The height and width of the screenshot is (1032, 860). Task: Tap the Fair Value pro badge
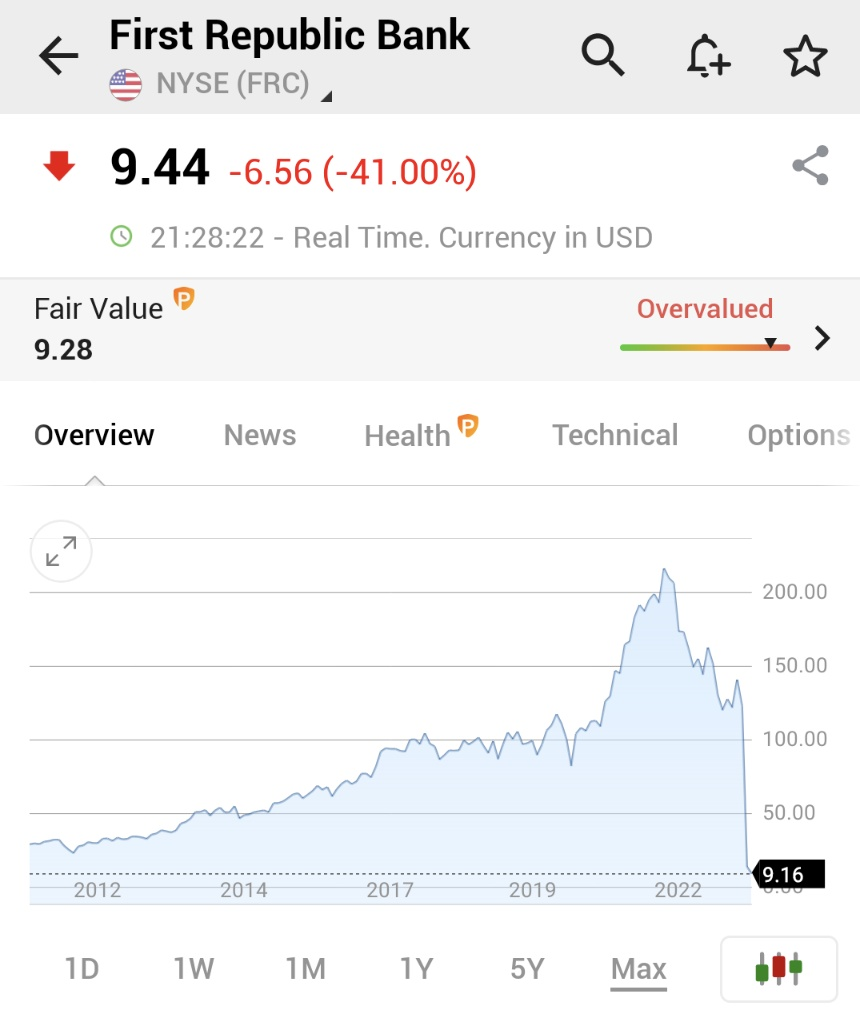click(184, 298)
